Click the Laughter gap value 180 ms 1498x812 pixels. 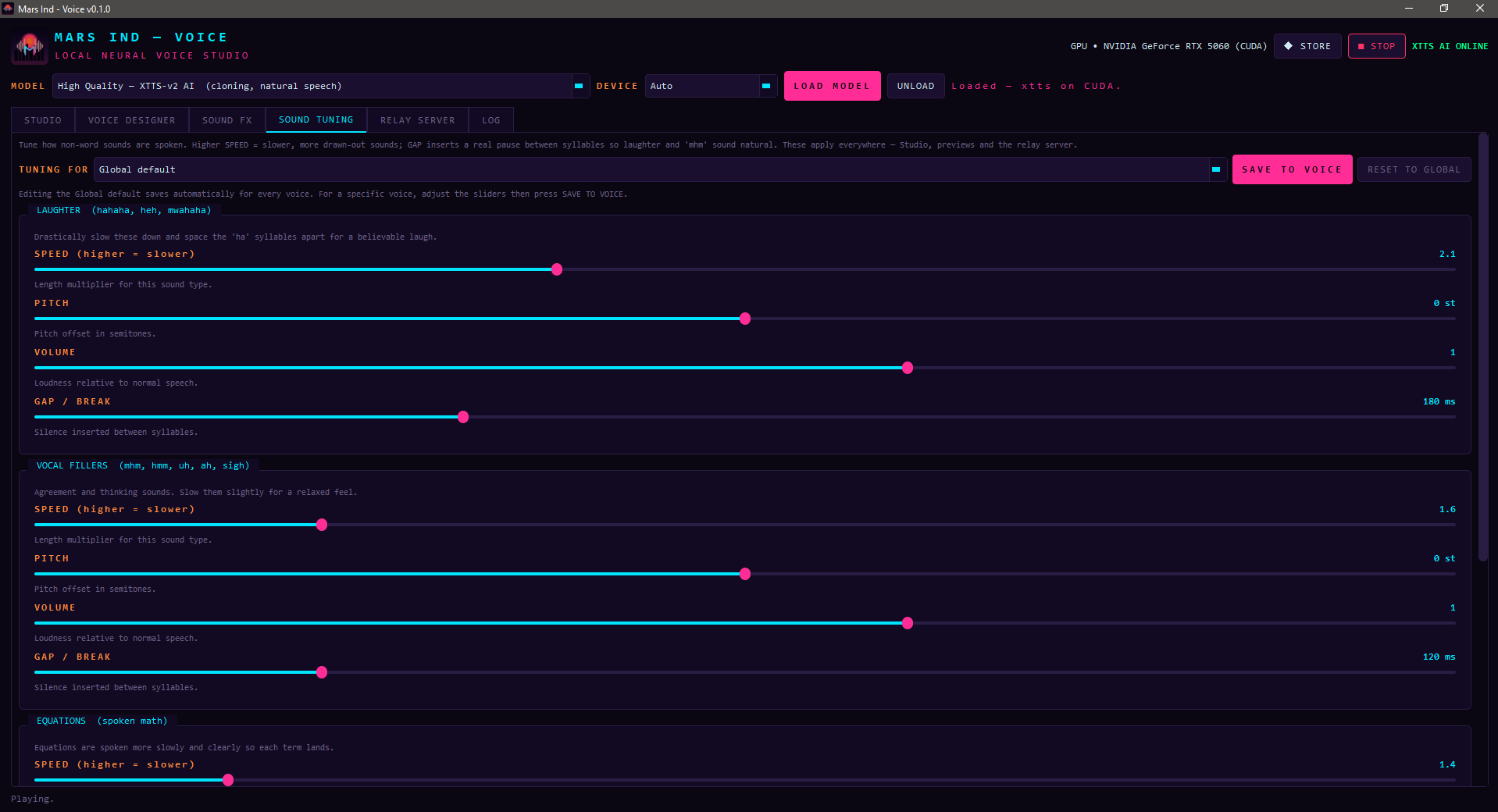[x=1439, y=401]
